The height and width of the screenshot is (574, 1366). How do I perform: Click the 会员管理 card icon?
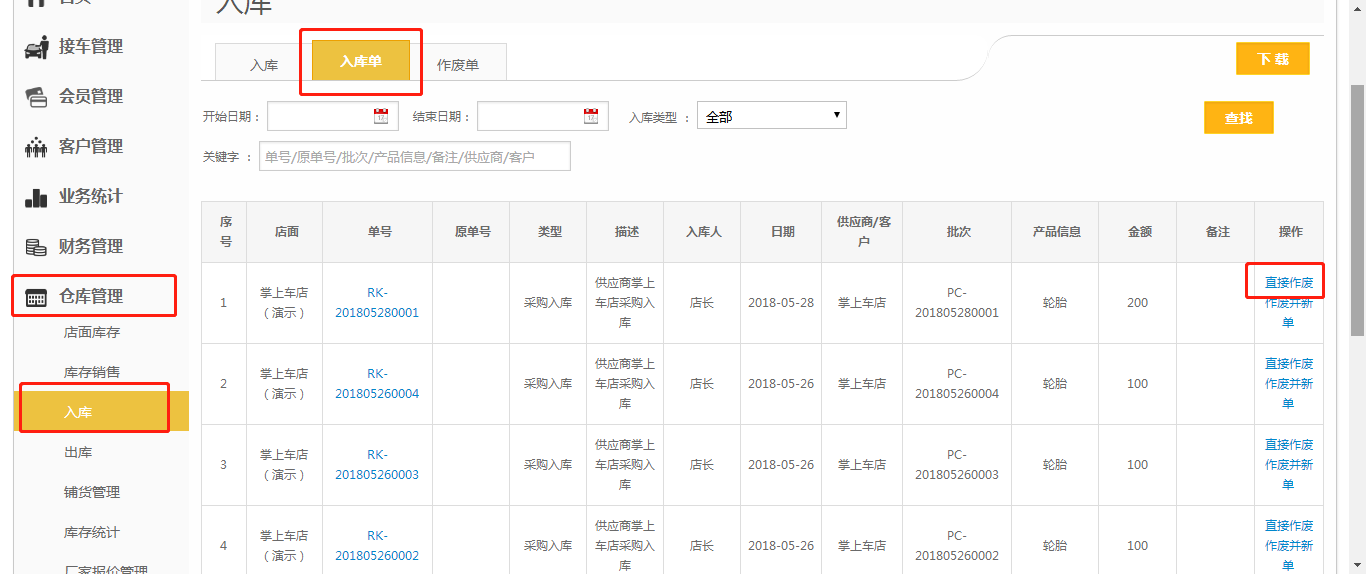pyautogui.click(x=36, y=97)
